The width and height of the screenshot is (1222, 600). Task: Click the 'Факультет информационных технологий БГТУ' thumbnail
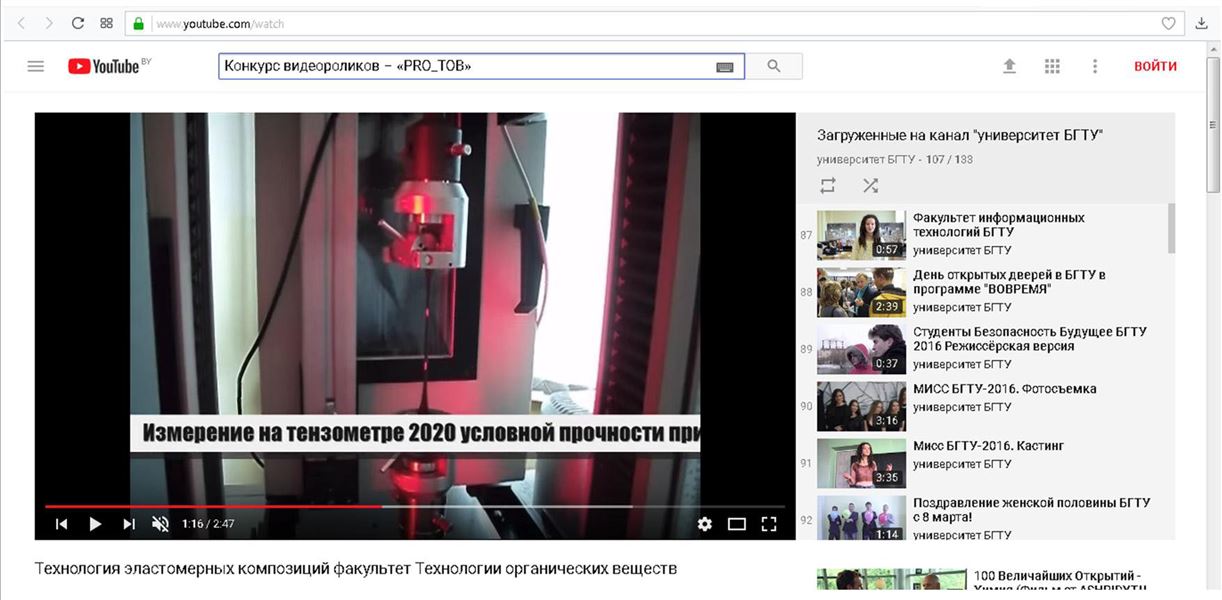(x=861, y=235)
